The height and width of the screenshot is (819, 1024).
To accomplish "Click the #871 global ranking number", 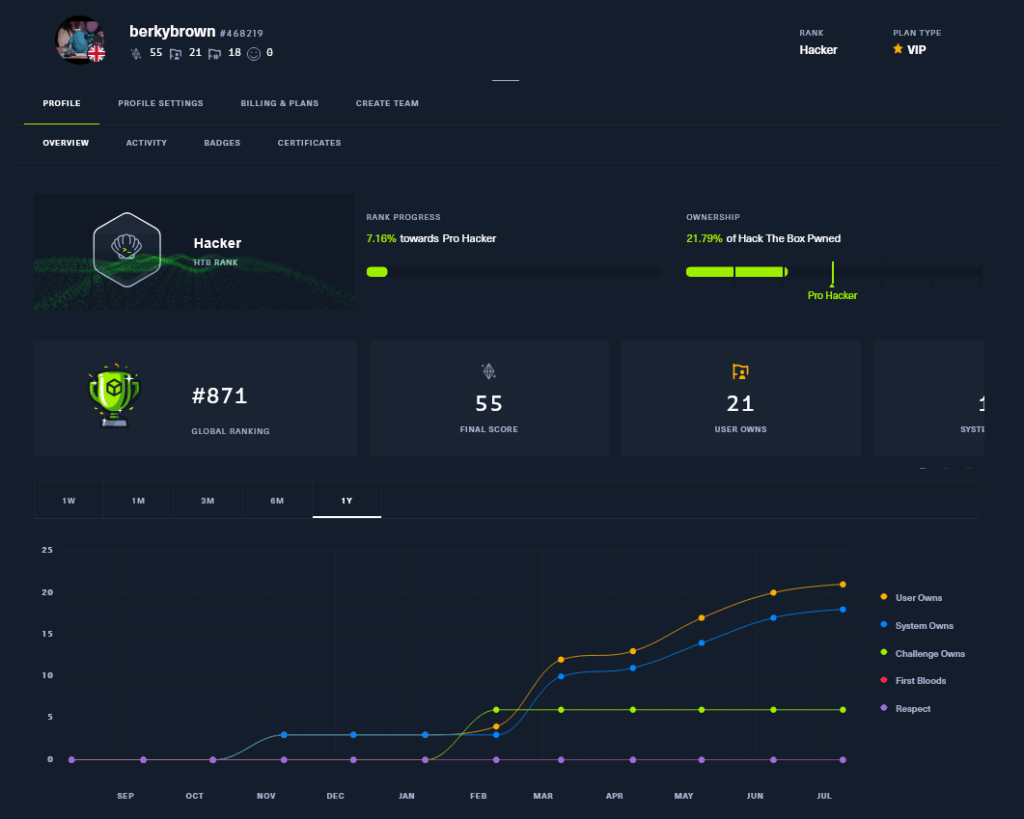I will pyautogui.click(x=219, y=396).
